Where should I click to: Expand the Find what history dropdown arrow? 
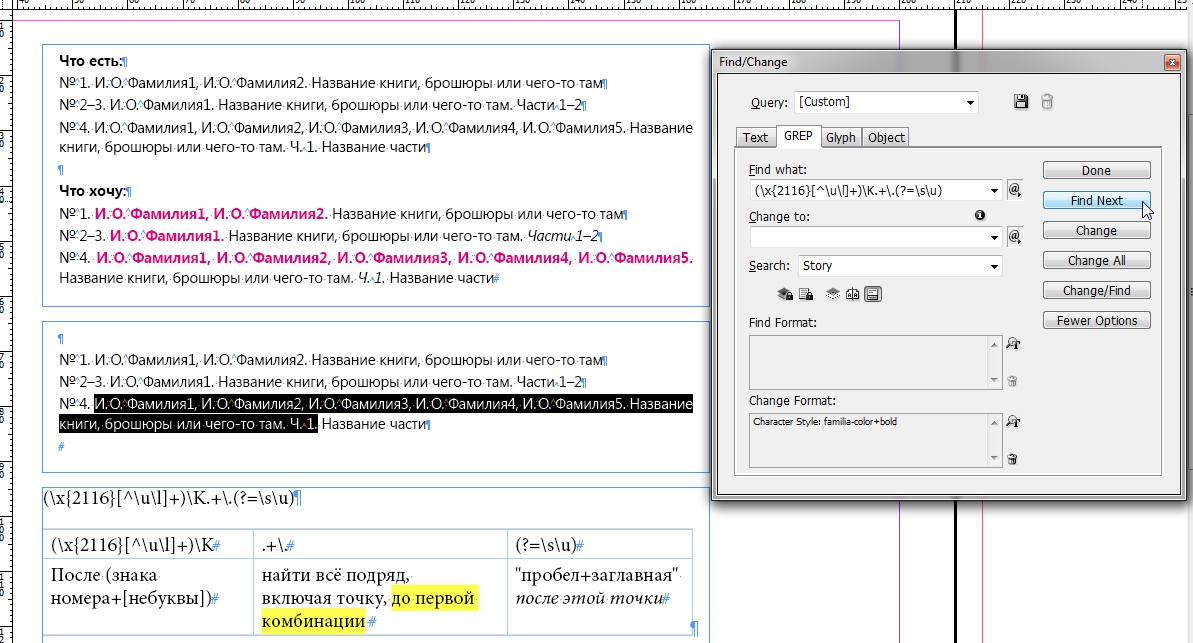(x=994, y=190)
